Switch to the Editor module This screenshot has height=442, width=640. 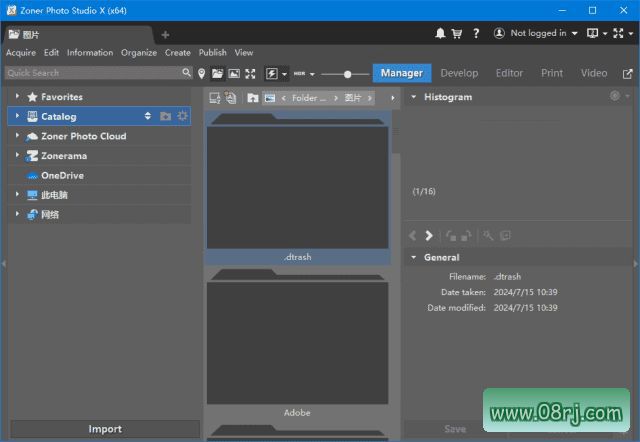509,73
